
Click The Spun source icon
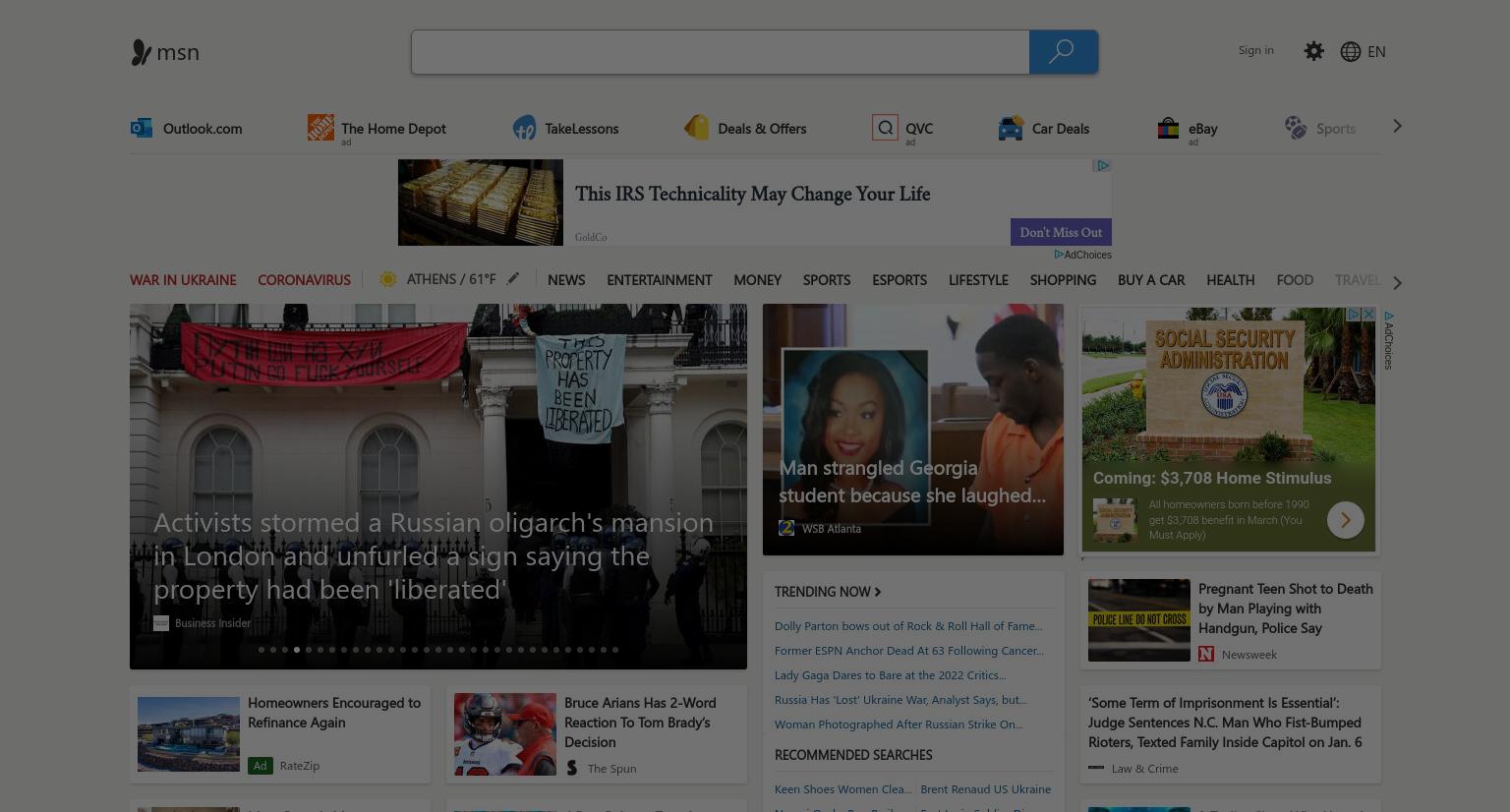pyautogui.click(x=572, y=768)
